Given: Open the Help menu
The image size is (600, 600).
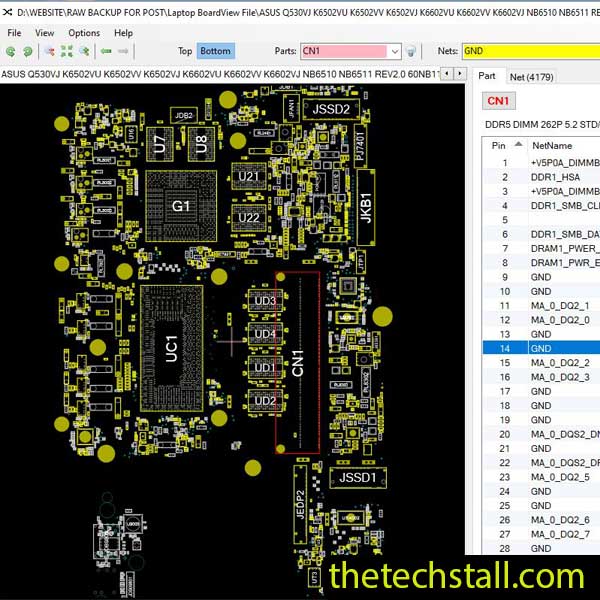Looking at the screenshot, I should 123,33.
